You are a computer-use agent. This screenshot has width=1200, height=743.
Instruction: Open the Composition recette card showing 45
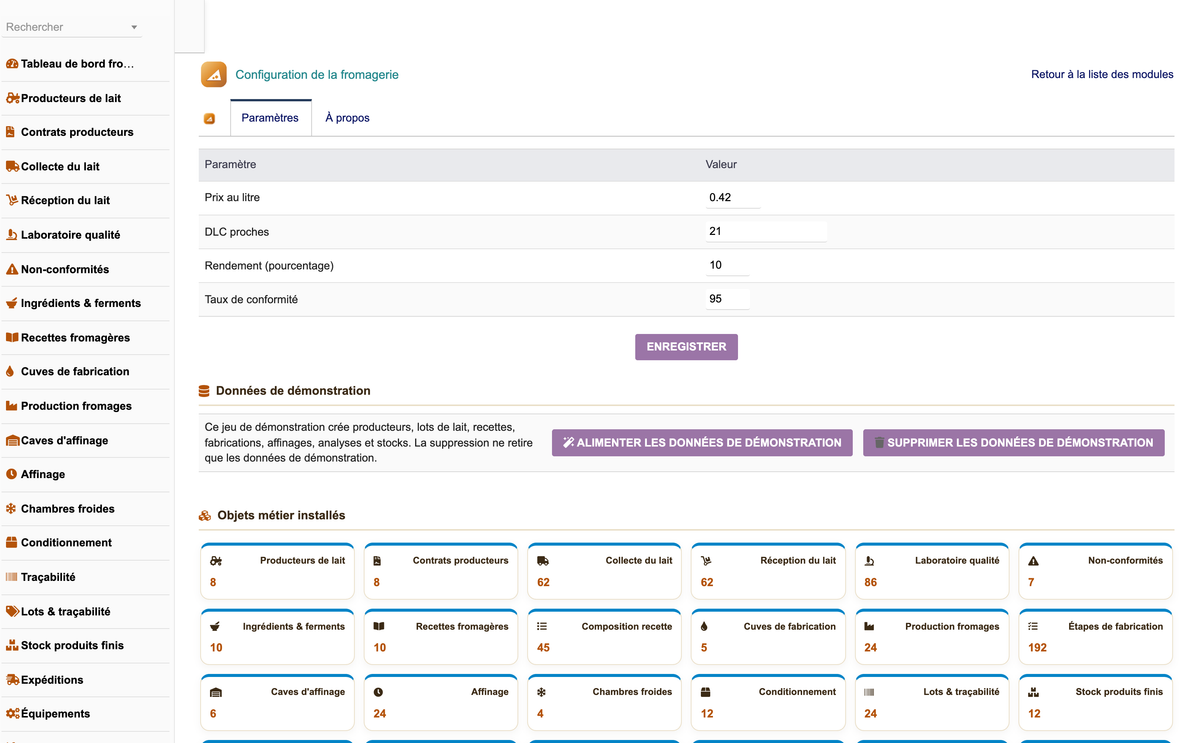[604, 637]
